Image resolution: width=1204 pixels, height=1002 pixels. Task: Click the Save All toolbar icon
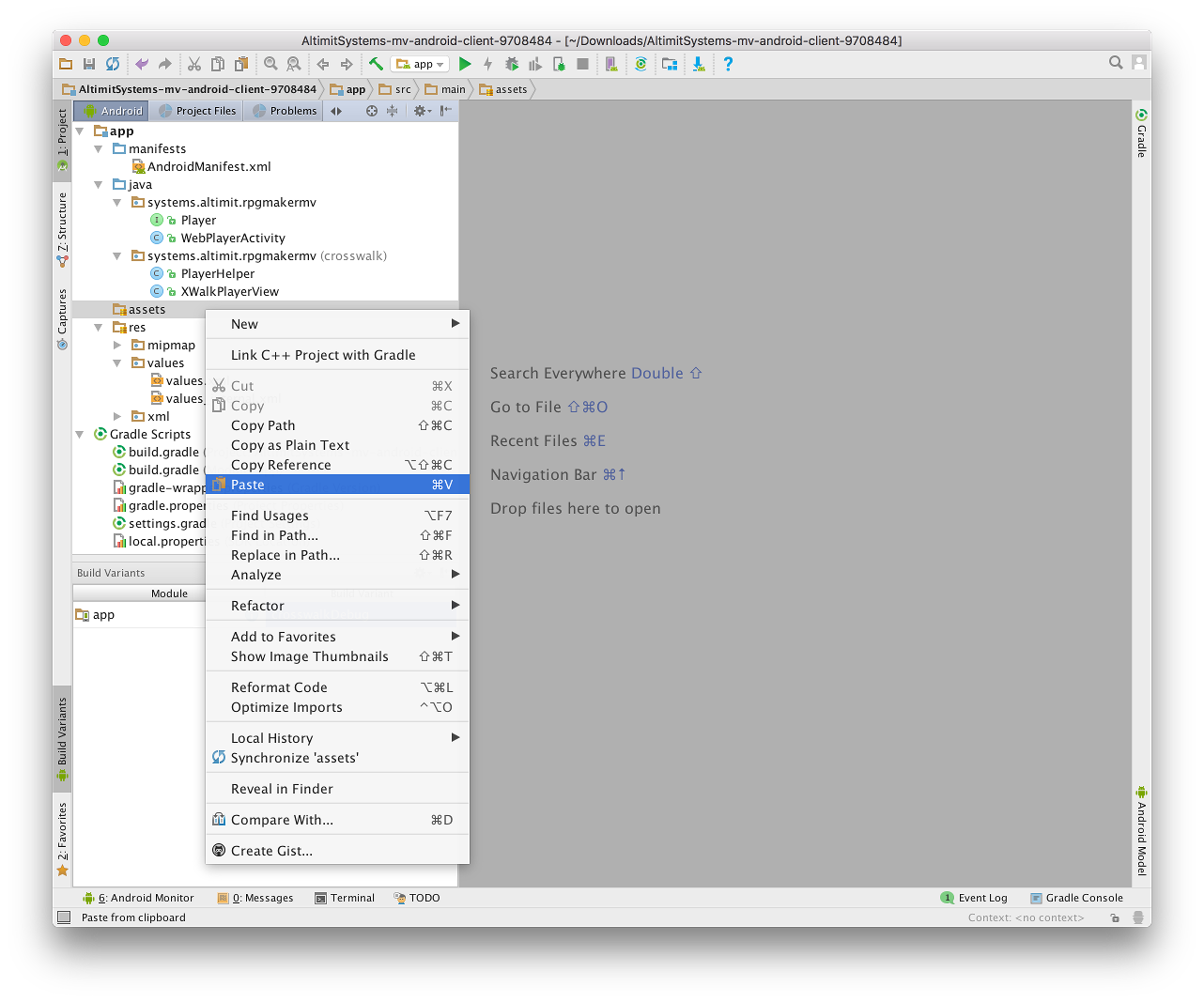pyautogui.click(x=89, y=64)
